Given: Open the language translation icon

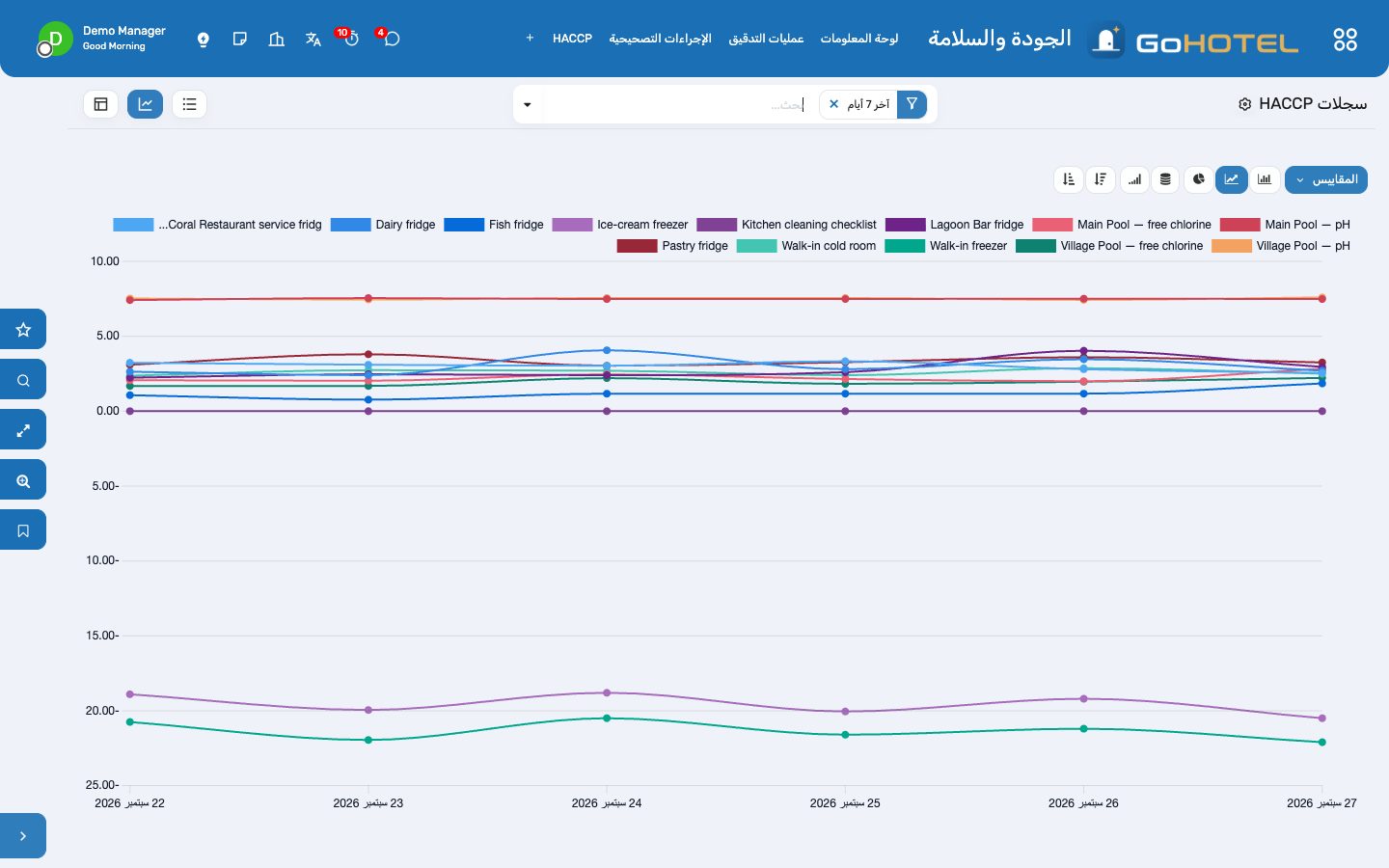Looking at the screenshot, I should (313, 40).
